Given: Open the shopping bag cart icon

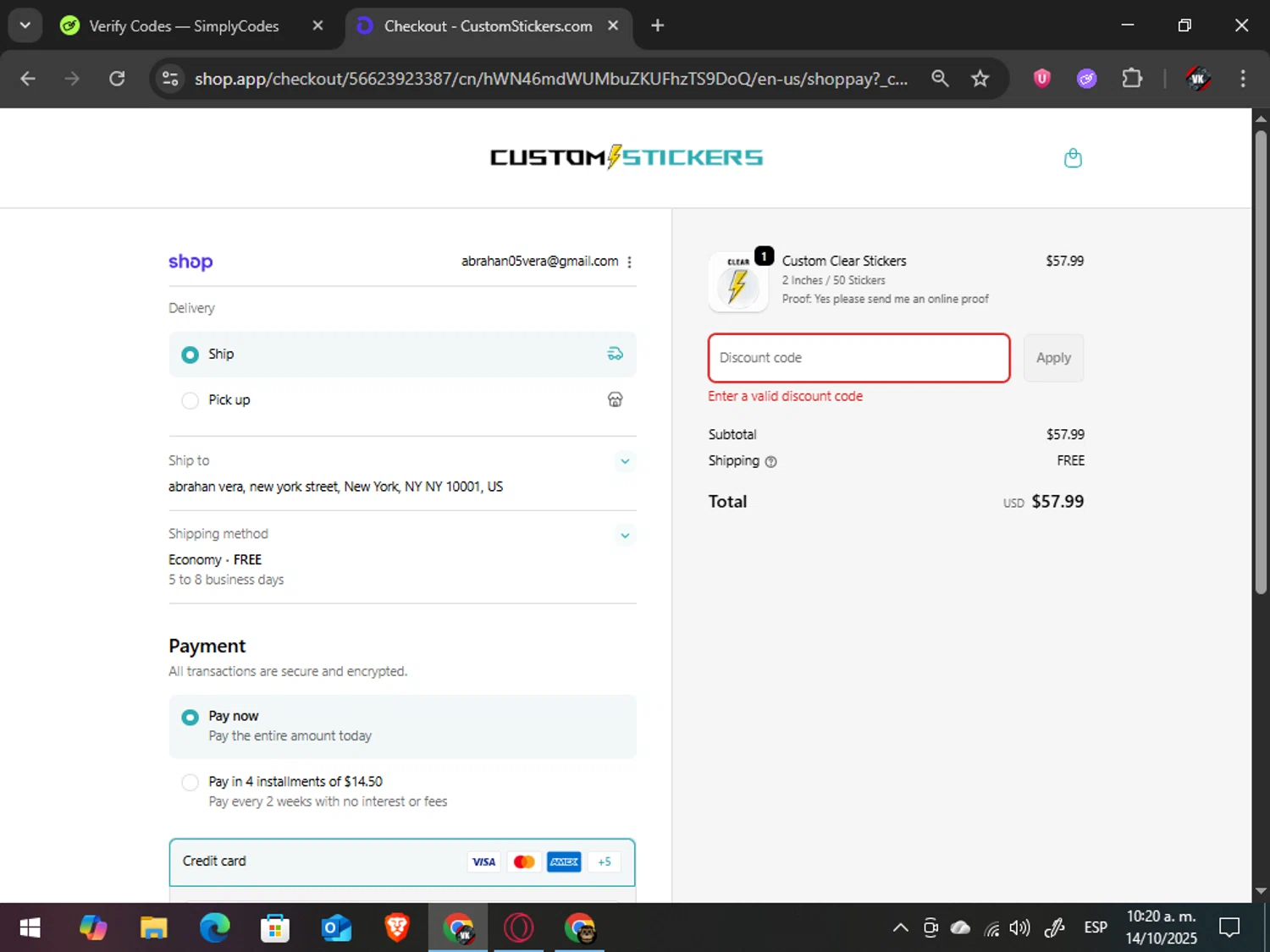Looking at the screenshot, I should pyautogui.click(x=1073, y=158).
